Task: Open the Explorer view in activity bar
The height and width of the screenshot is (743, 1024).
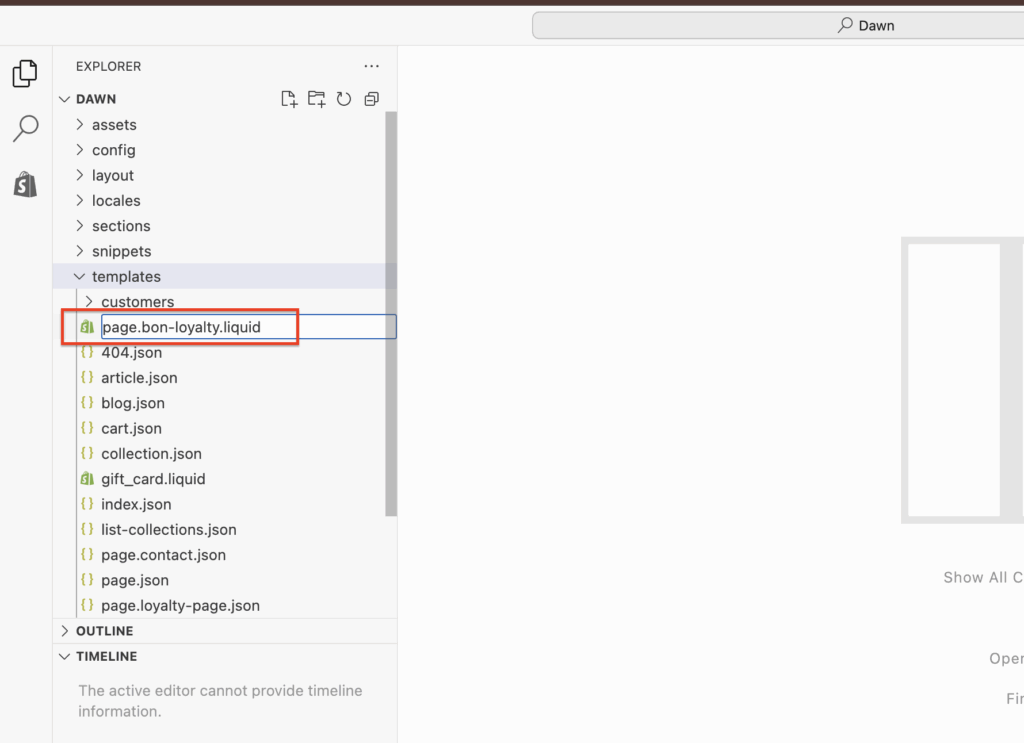Action: [x=25, y=73]
